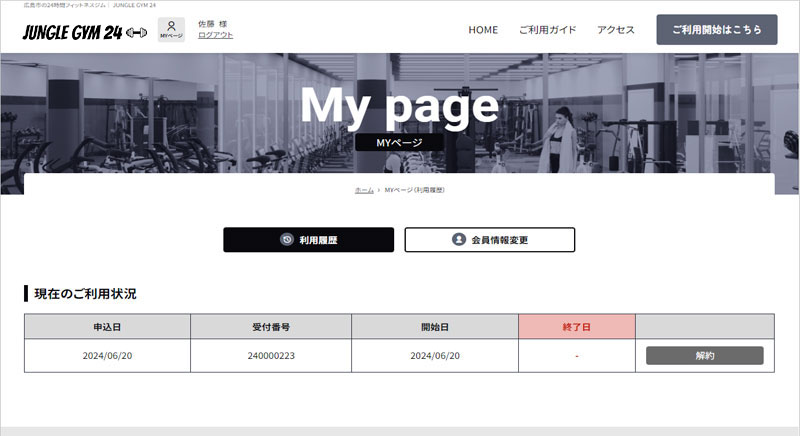Click the 受付番号 column header
The image size is (800, 436).
270,327
